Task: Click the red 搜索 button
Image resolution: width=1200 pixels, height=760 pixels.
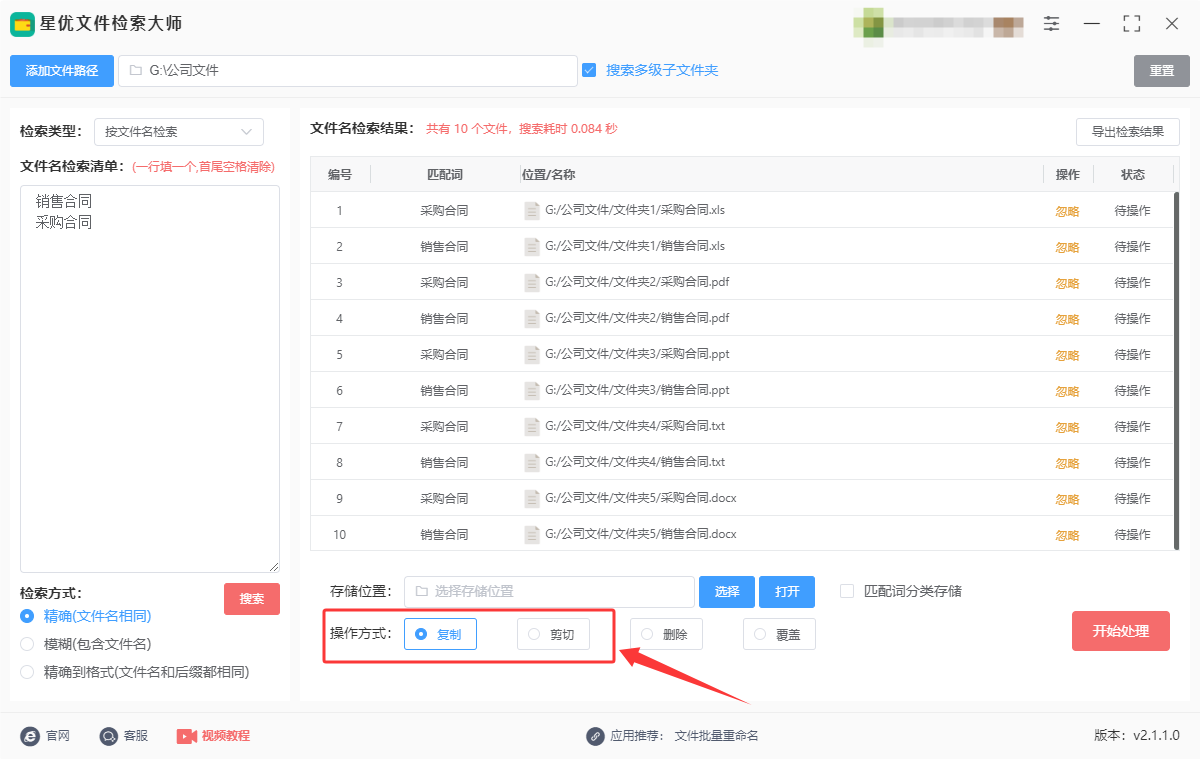Action: click(x=252, y=599)
